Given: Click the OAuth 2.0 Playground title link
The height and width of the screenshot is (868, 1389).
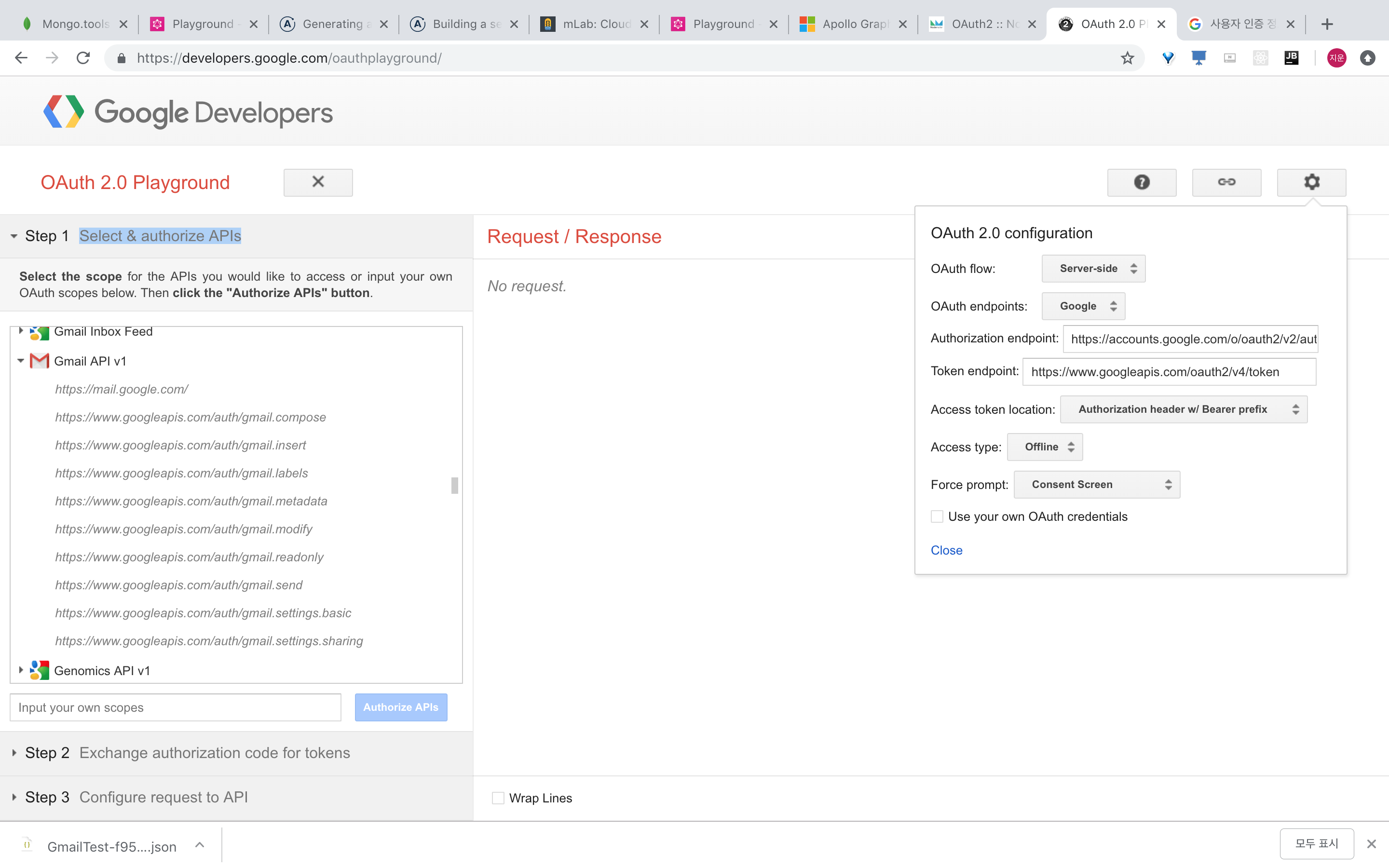Looking at the screenshot, I should point(135,182).
